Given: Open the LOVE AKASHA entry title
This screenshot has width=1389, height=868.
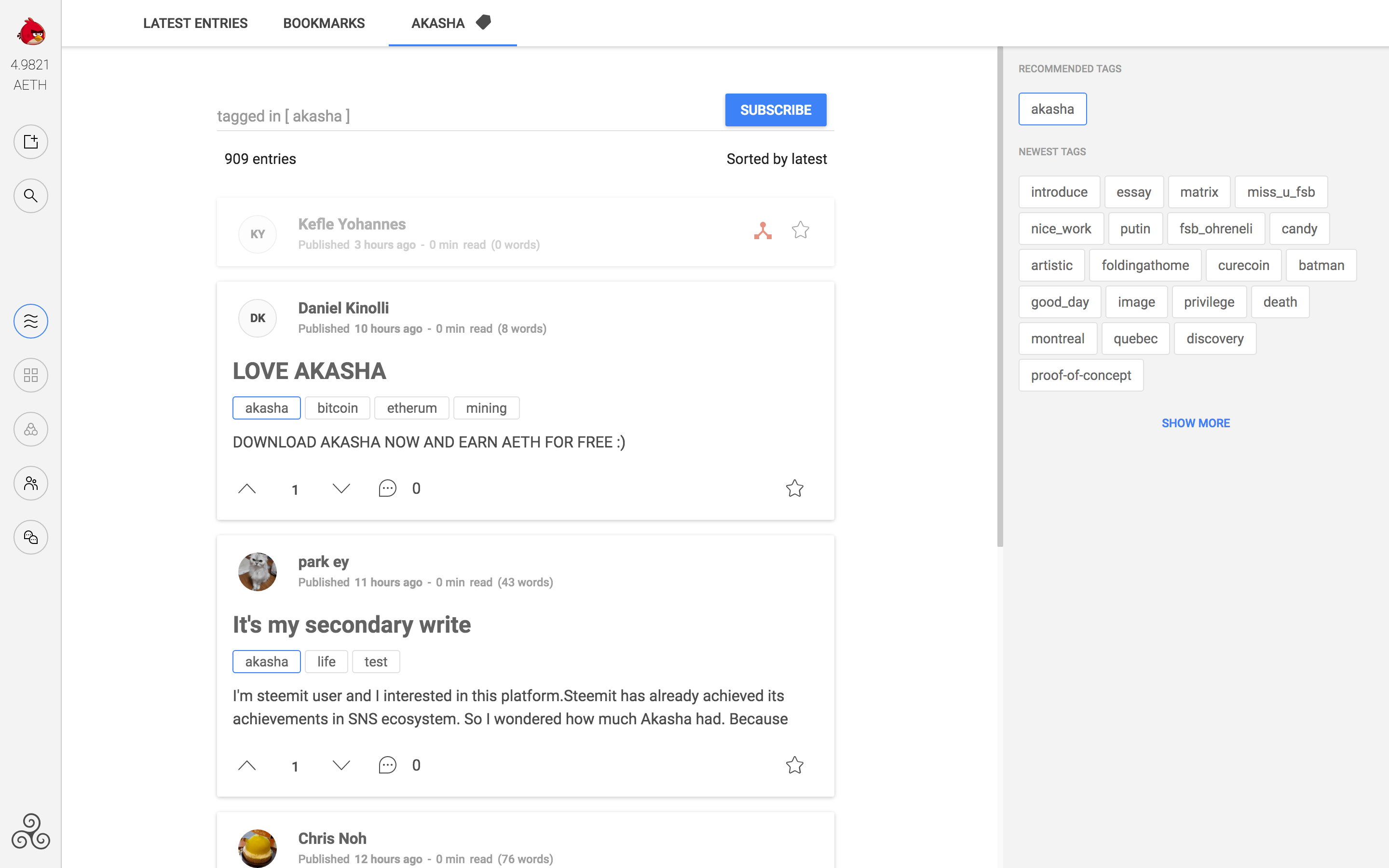Looking at the screenshot, I should click(309, 371).
